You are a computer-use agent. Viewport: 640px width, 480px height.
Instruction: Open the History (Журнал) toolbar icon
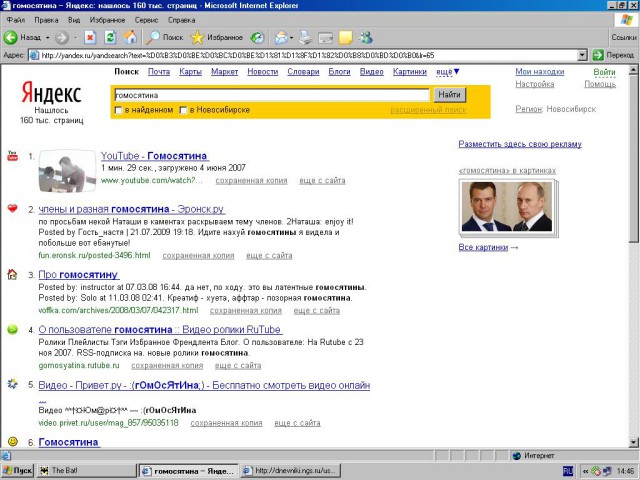[257, 38]
